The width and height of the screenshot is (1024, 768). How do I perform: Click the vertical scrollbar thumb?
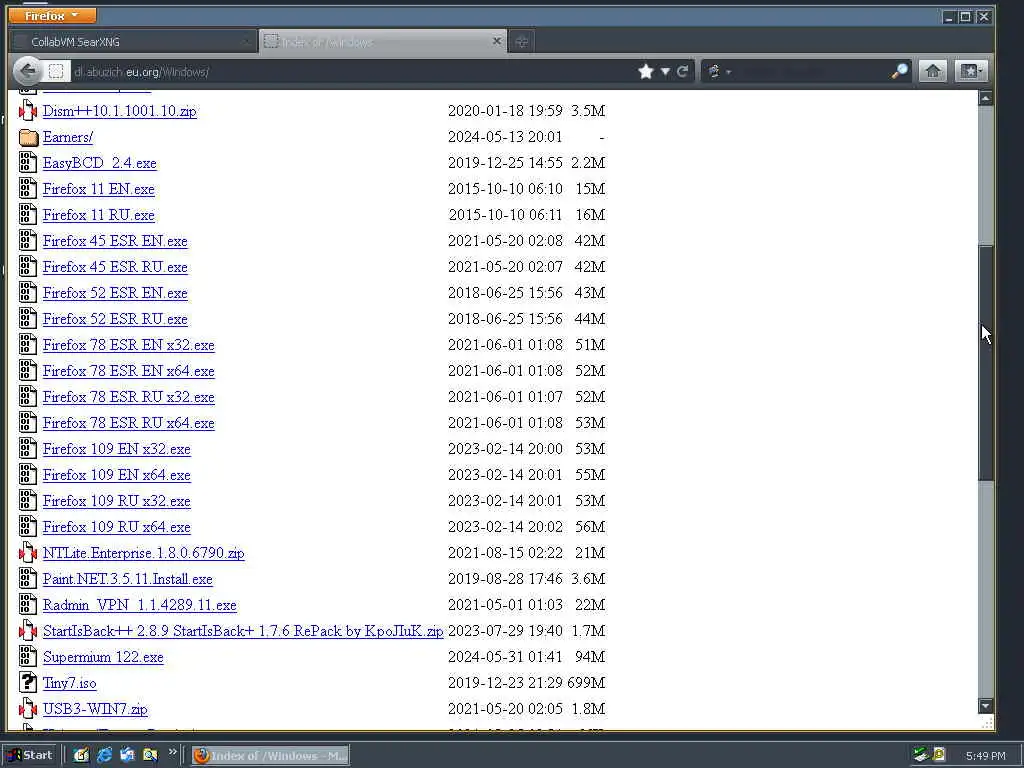pyautogui.click(x=985, y=363)
